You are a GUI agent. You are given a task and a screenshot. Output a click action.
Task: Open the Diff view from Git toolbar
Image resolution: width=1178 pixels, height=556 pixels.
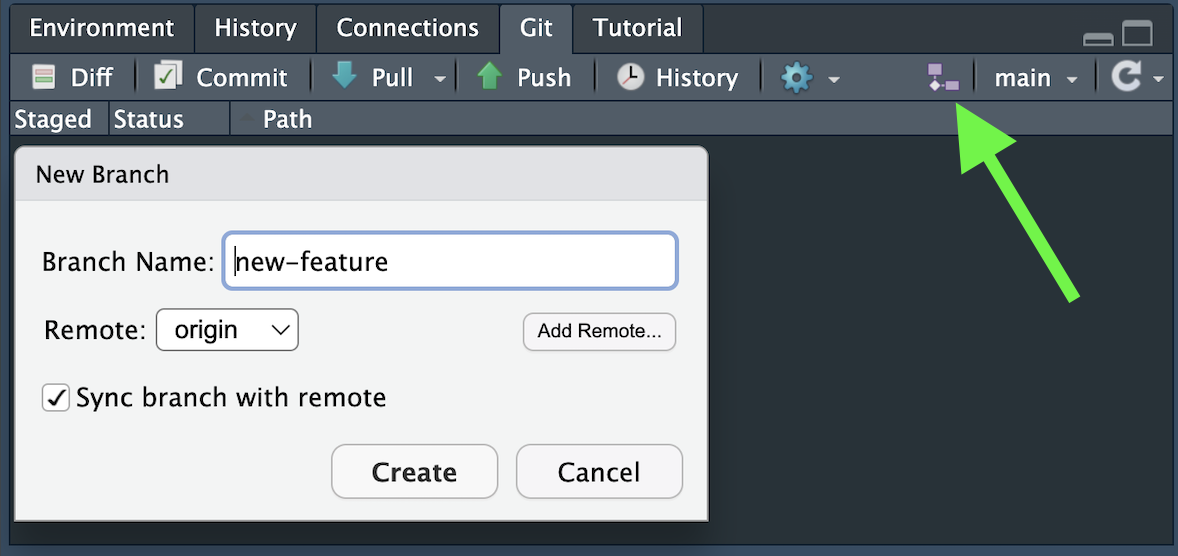72,77
